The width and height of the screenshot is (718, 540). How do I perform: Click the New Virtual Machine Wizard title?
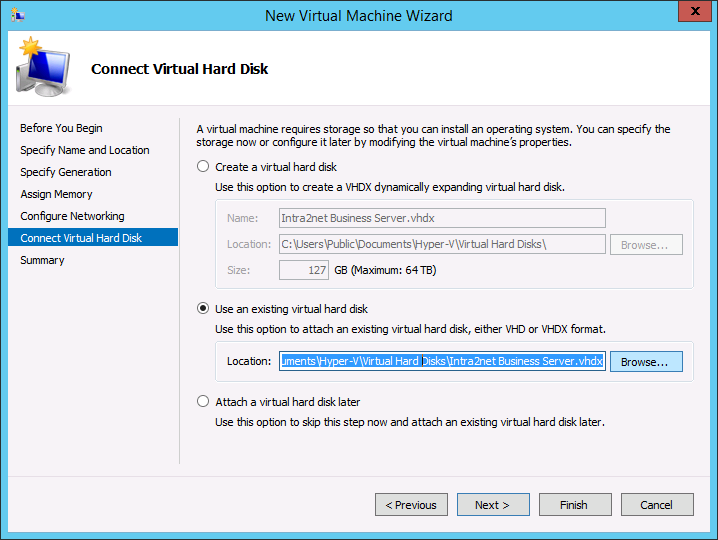click(x=359, y=16)
